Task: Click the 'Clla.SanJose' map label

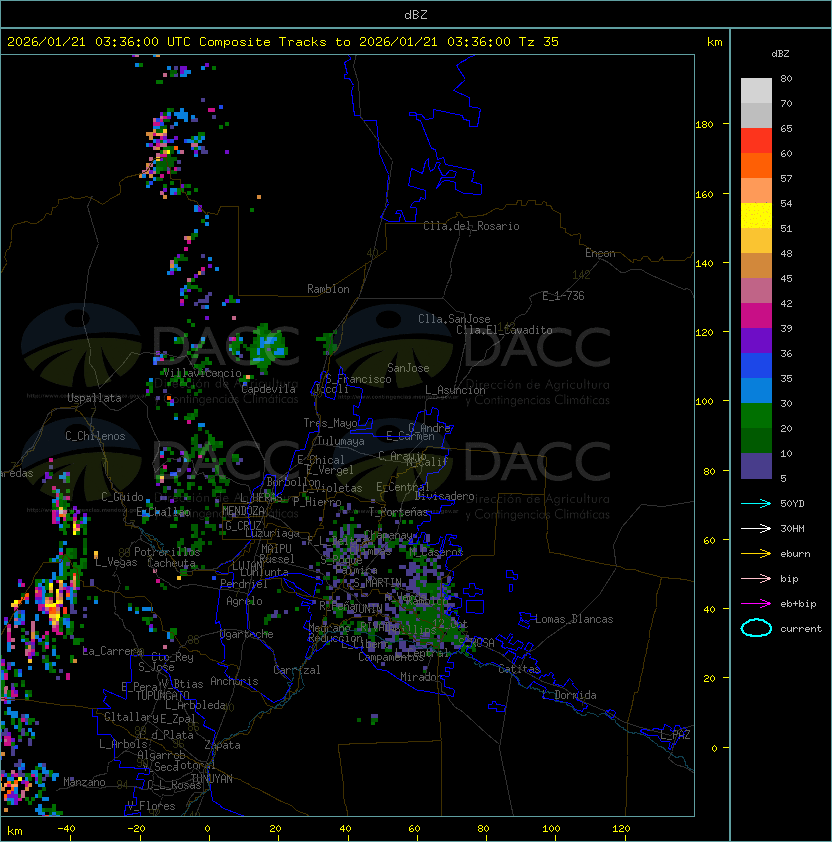Action: (454, 319)
